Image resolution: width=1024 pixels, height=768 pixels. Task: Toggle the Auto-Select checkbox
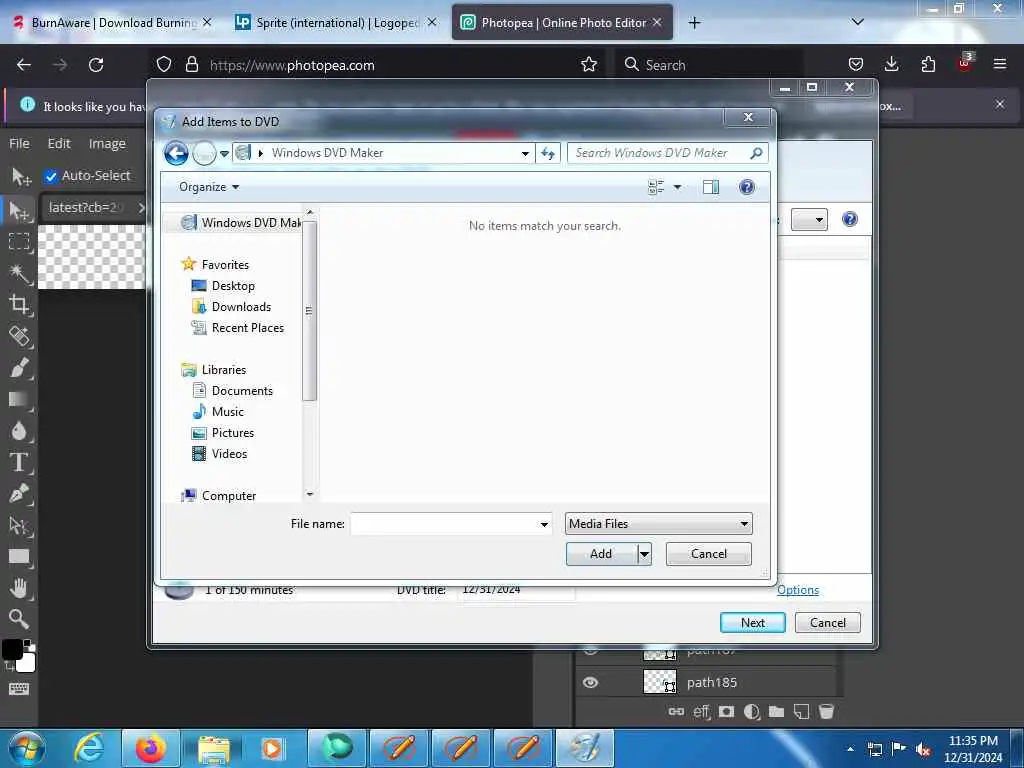coord(51,176)
